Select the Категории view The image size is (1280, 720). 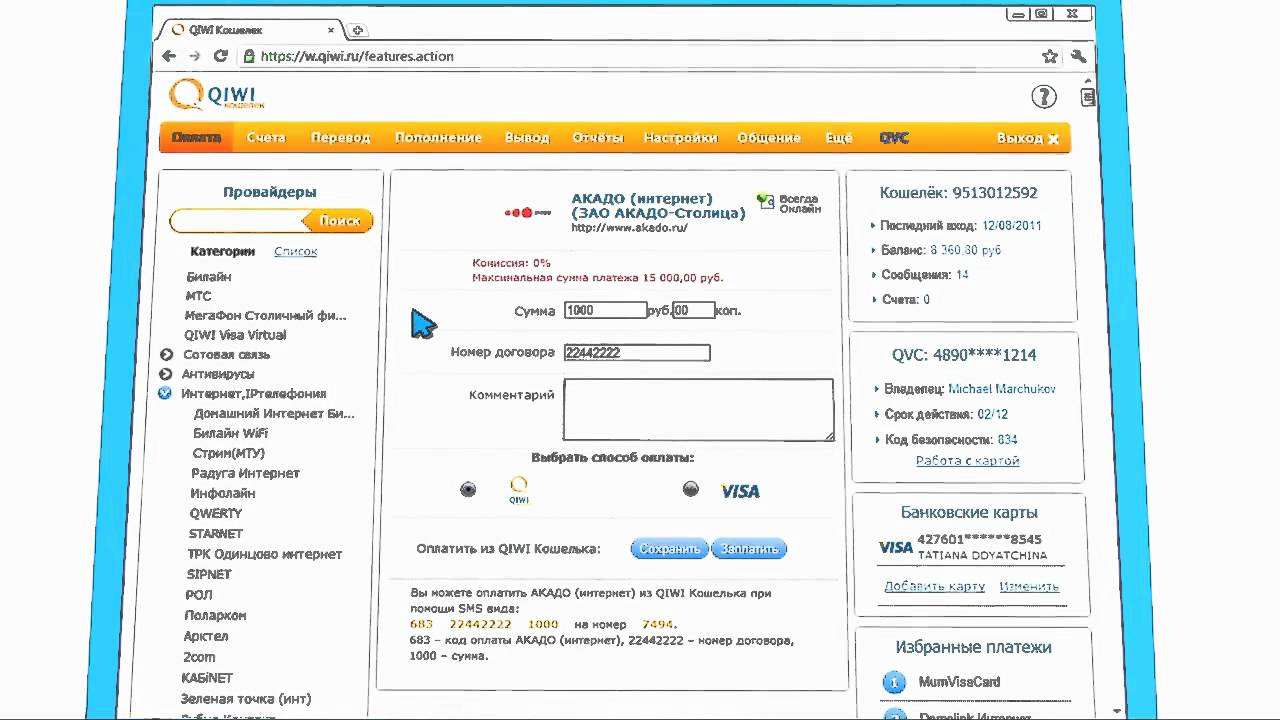click(x=222, y=252)
